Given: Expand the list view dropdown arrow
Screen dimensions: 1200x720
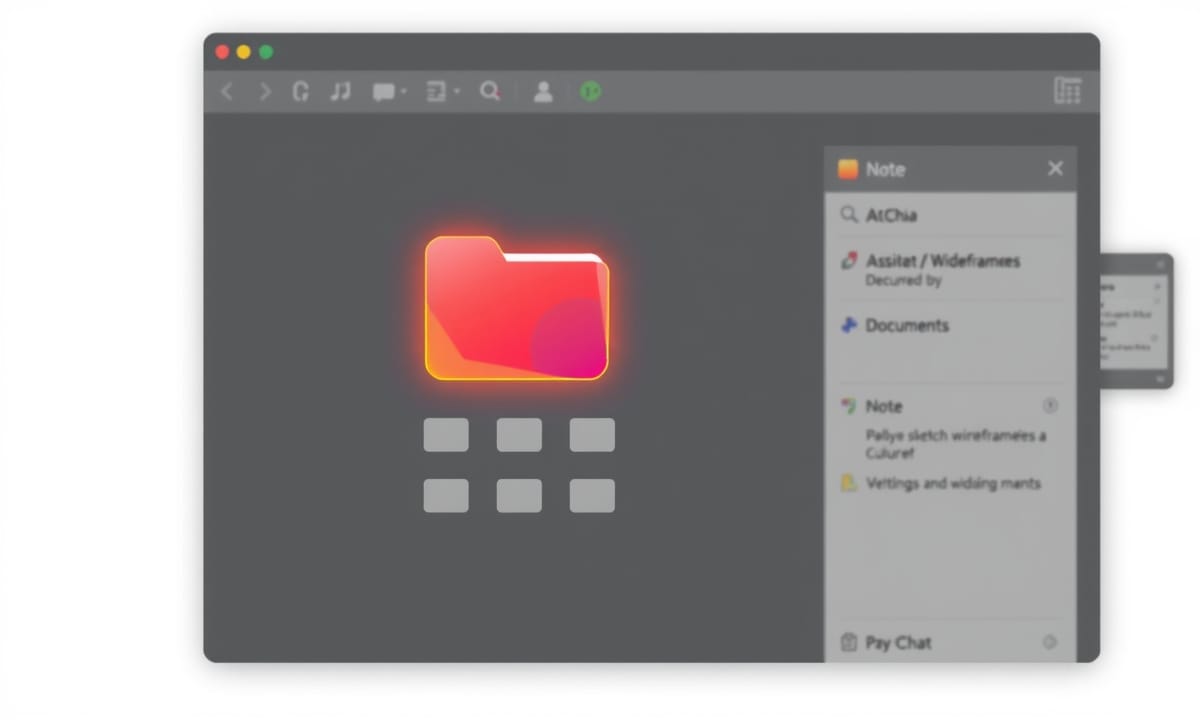Looking at the screenshot, I should (456, 91).
